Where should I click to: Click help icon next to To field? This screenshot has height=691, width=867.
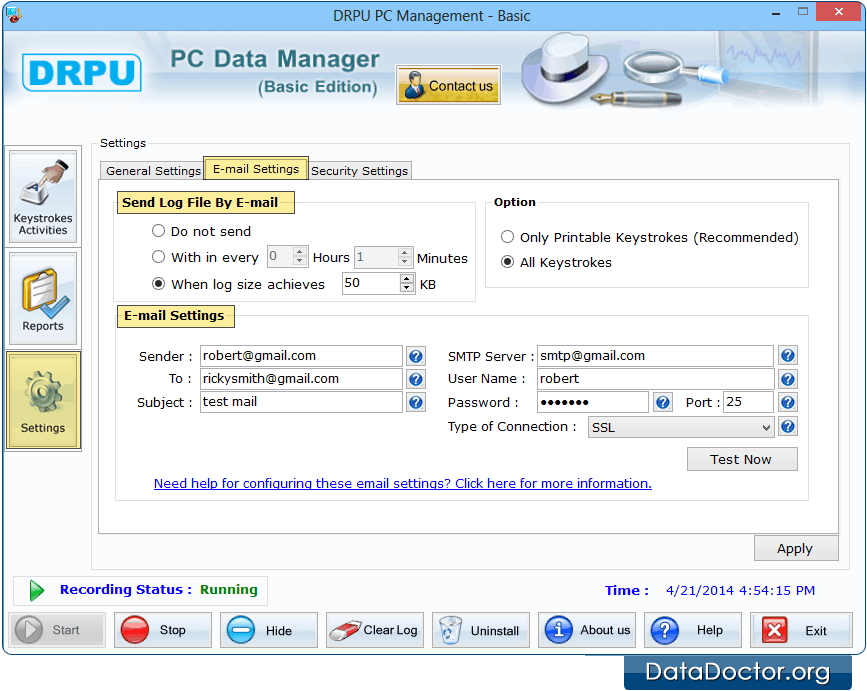tap(416, 379)
